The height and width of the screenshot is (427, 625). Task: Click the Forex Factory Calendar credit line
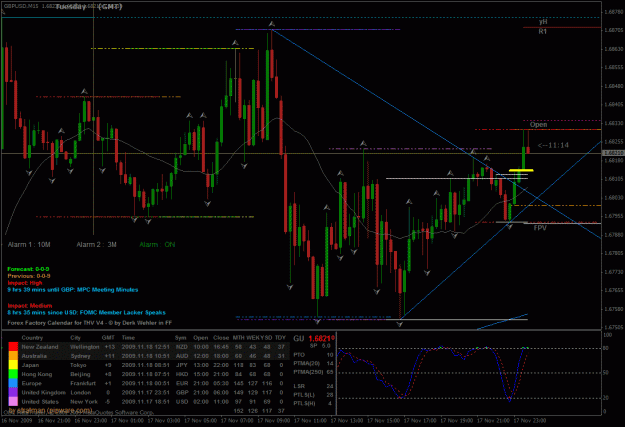pos(90,323)
